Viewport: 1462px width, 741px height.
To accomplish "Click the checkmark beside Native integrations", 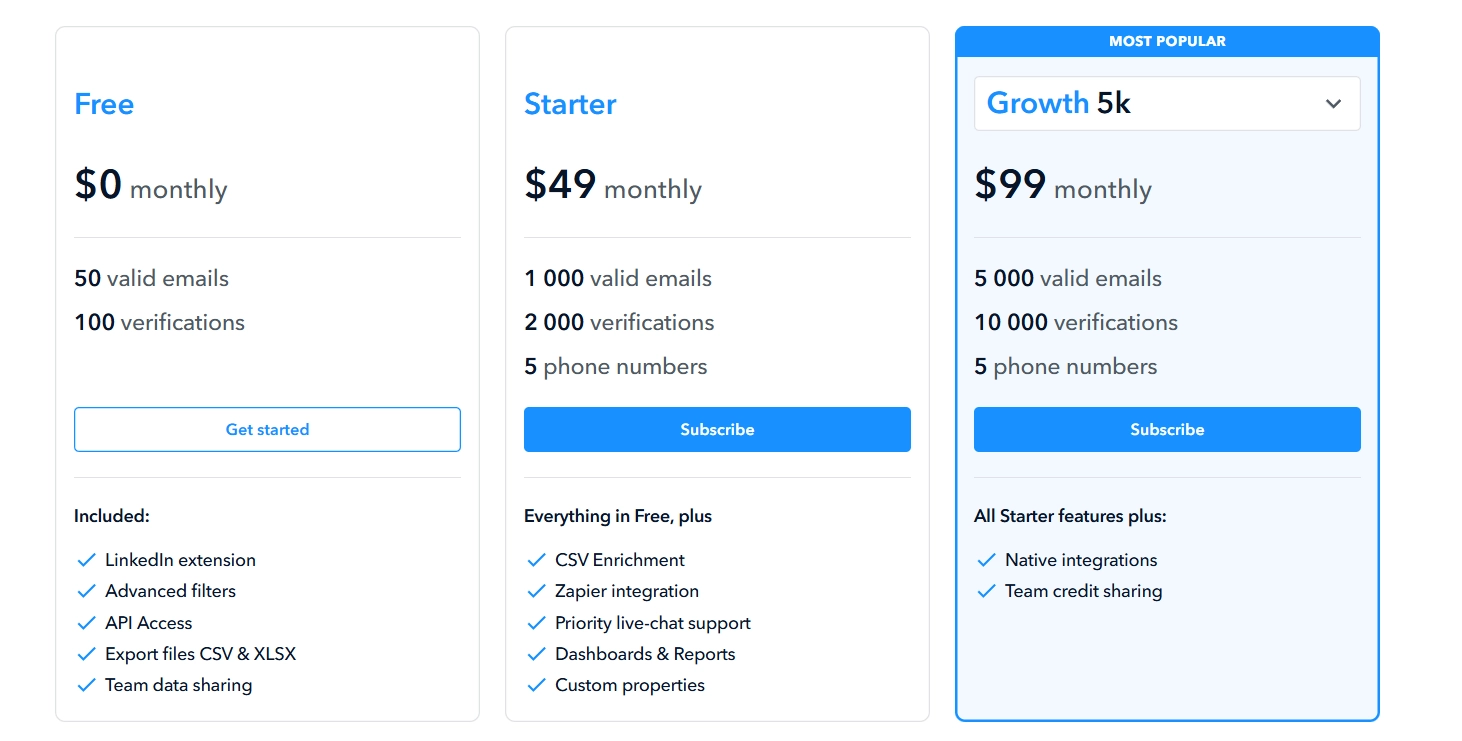I will (986, 560).
